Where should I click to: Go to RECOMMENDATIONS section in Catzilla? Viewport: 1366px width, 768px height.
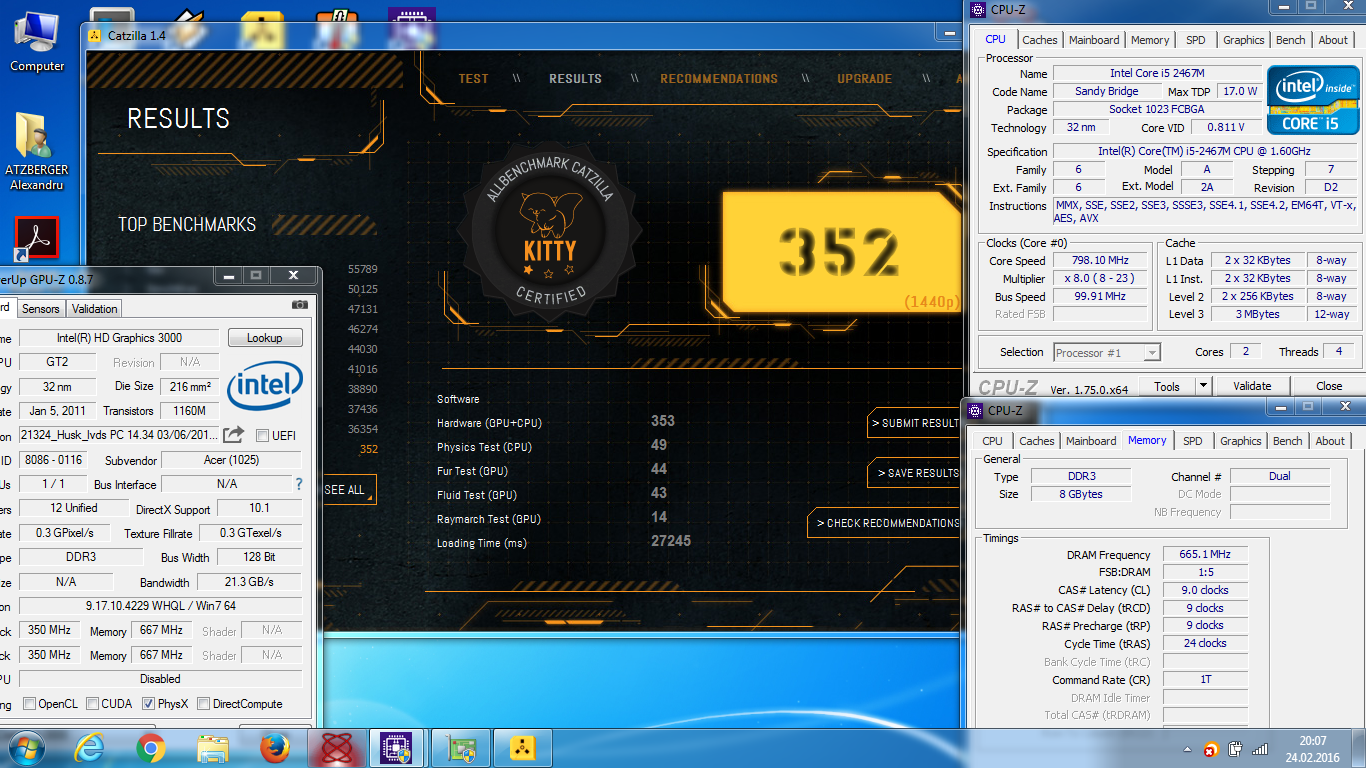click(719, 79)
